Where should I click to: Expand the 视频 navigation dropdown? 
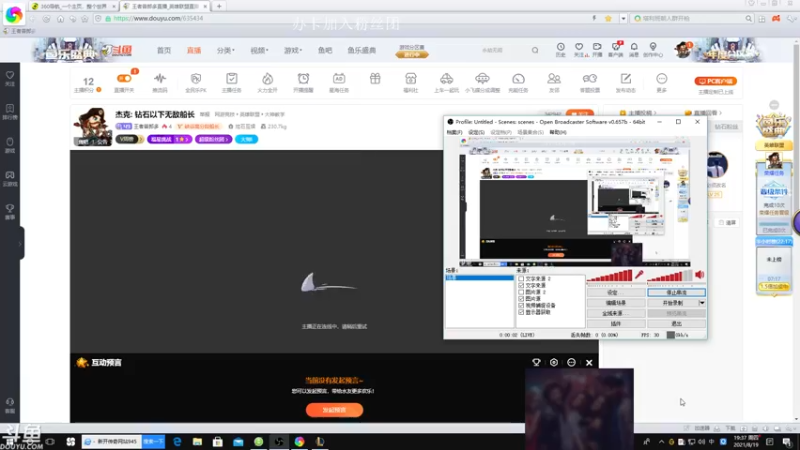(259, 51)
